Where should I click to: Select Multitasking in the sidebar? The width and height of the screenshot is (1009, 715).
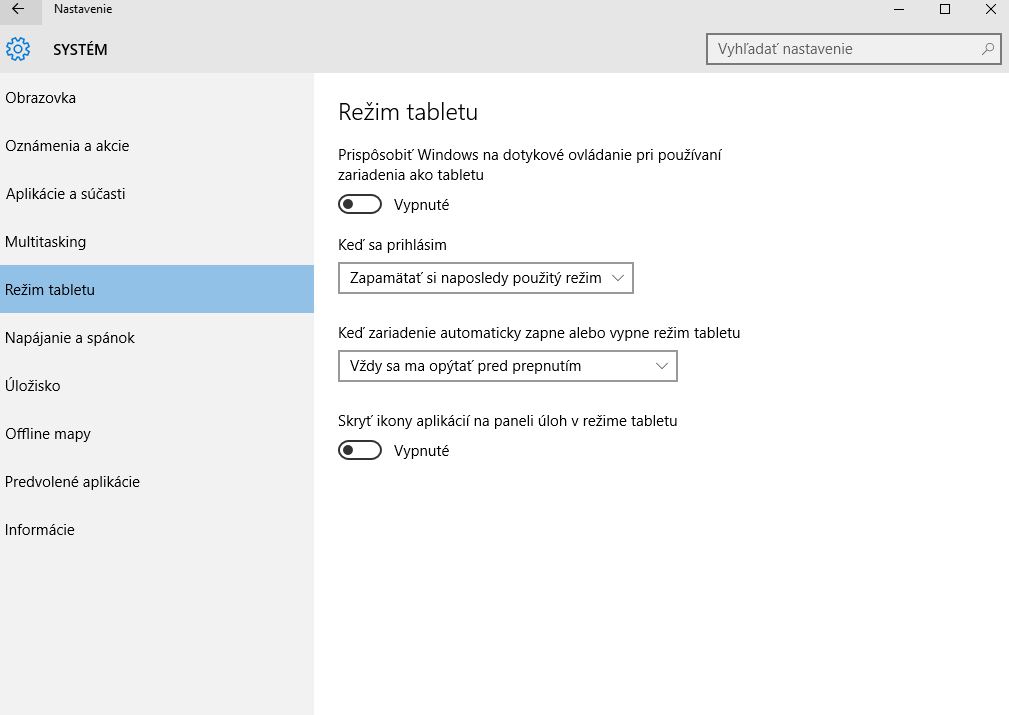pos(157,241)
